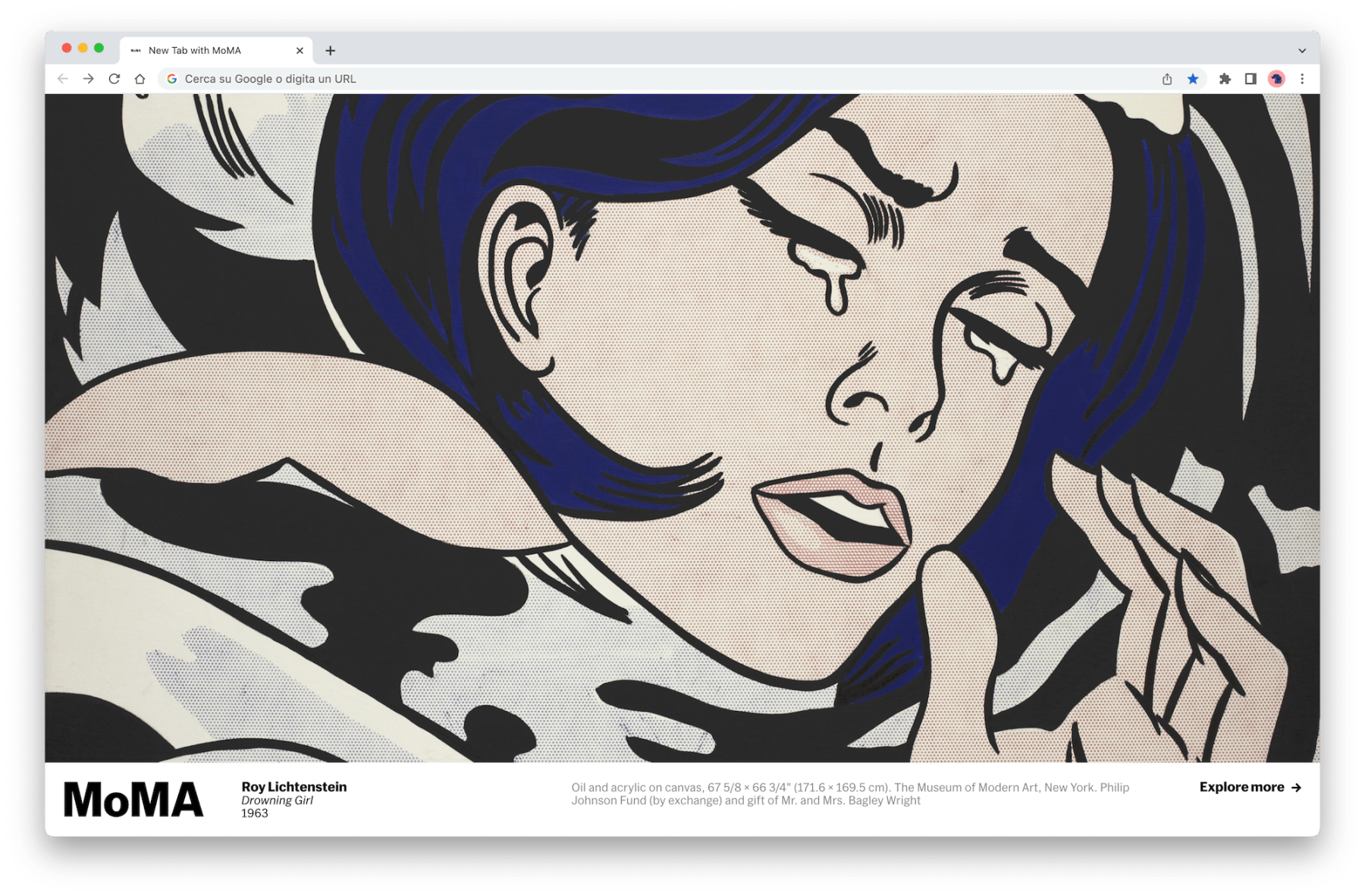This screenshot has height=896, width=1365.
Task: Select the artist name Roy Lichtenstein
Action: 294,787
